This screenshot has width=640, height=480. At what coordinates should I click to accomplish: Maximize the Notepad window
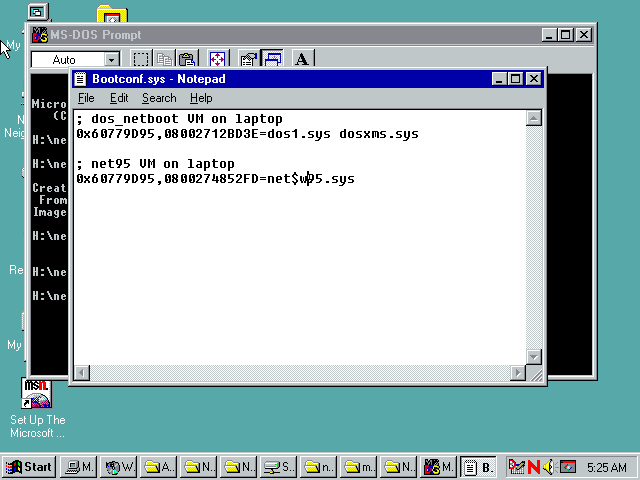pyautogui.click(x=515, y=79)
